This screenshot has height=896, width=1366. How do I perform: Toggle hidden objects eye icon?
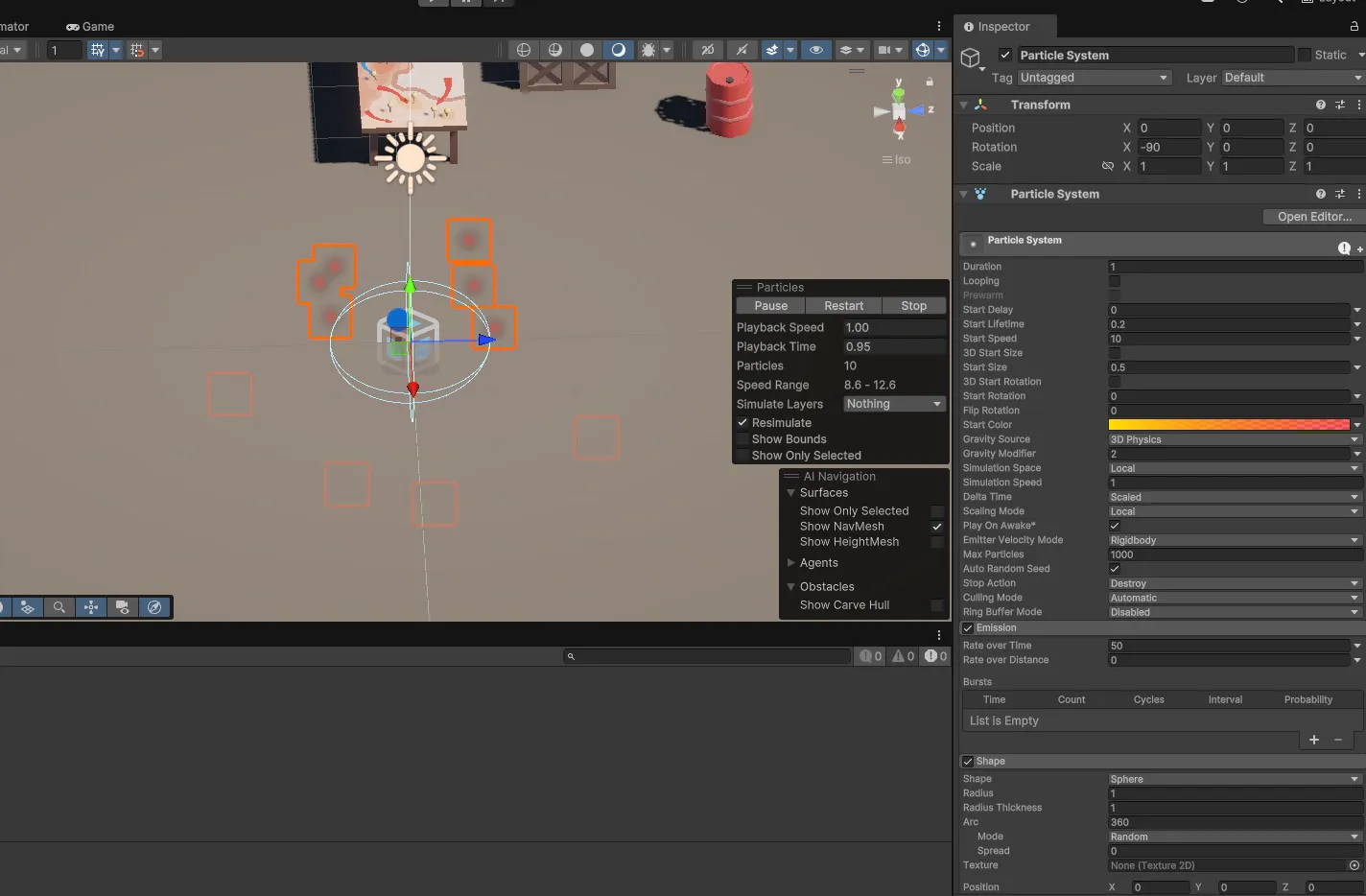coord(816,50)
